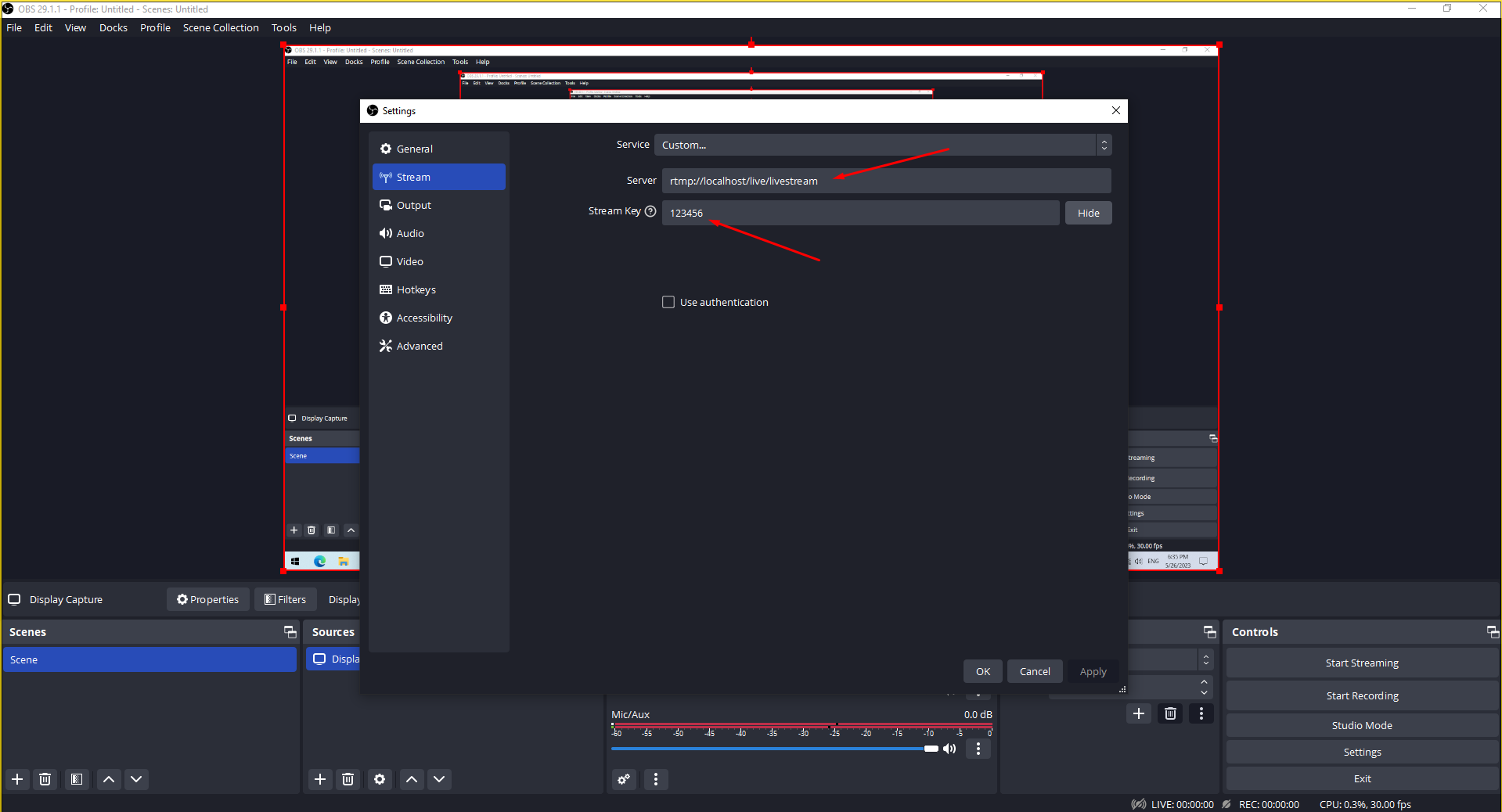Add a new scene with the plus icon
1502x812 pixels.
coord(17,779)
